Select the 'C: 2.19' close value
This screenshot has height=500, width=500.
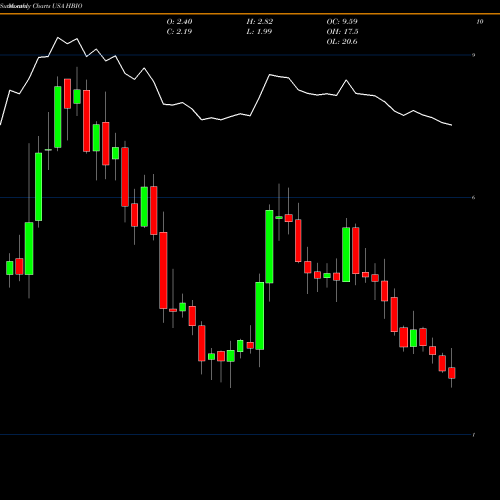(x=179, y=32)
